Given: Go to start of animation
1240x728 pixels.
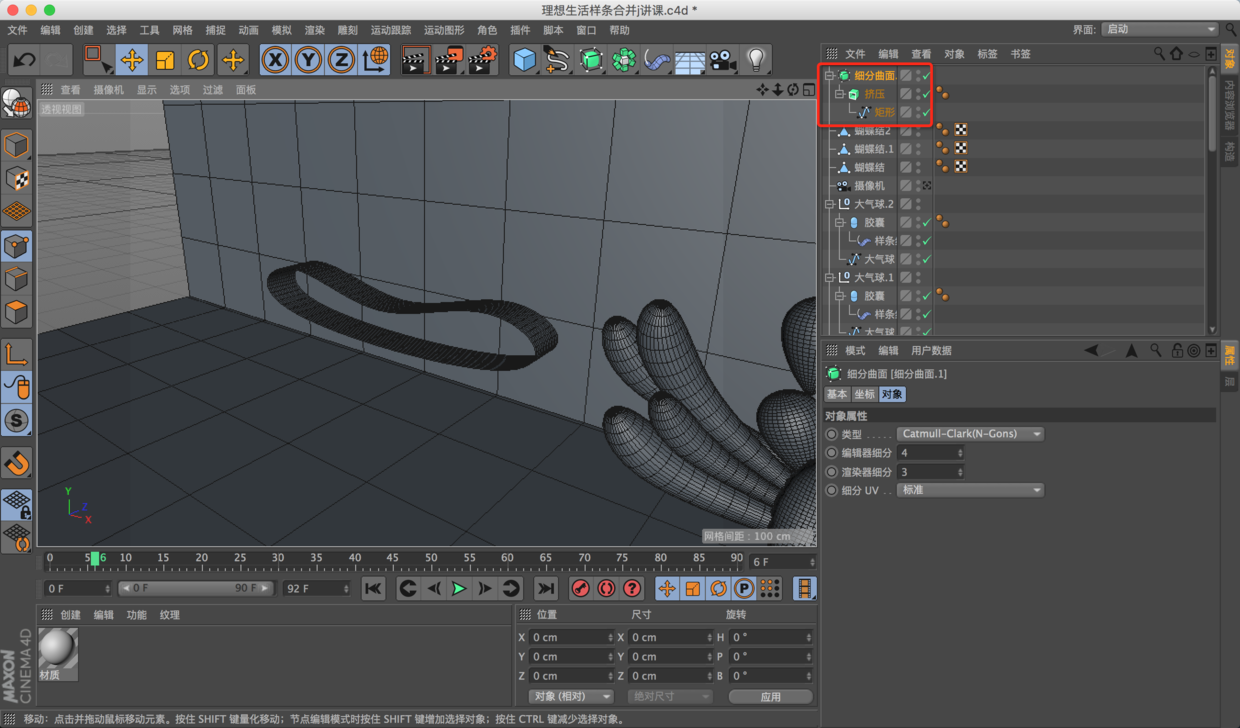Looking at the screenshot, I should point(372,588).
